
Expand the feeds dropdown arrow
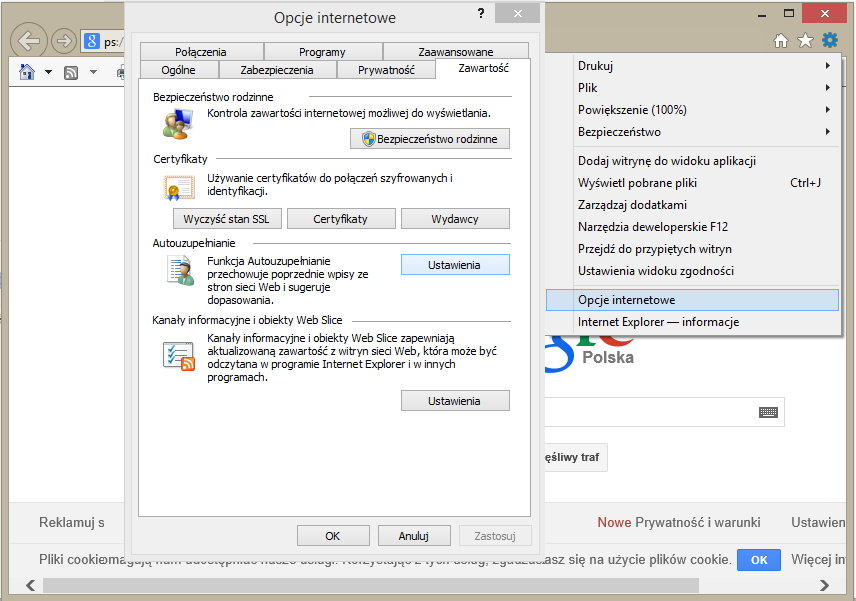[93, 72]
